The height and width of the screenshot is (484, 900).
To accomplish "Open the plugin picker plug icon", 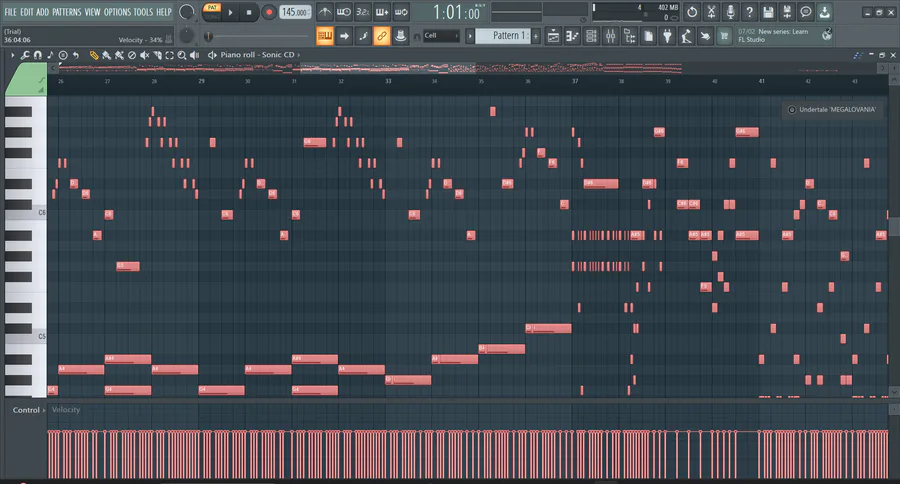I will pos(667,36).
